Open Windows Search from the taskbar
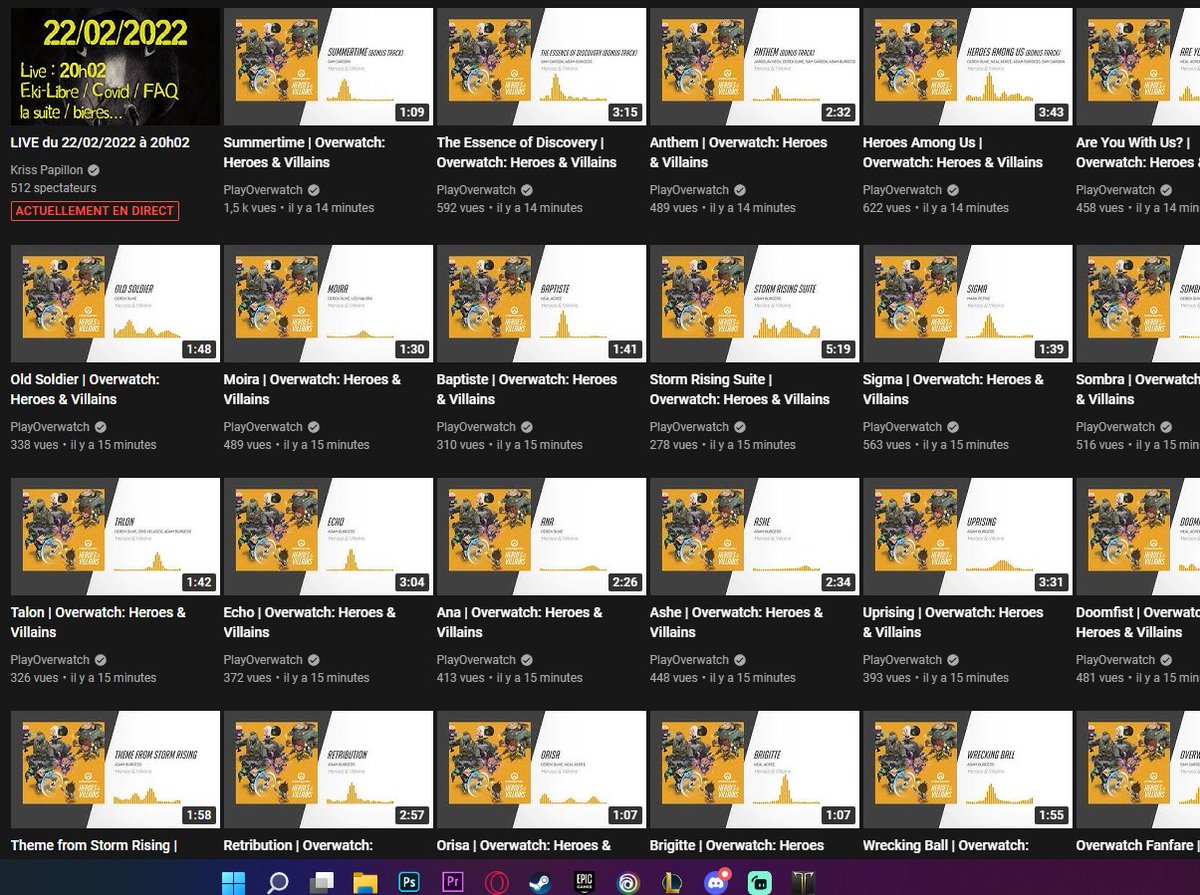The height and width of the screenshot is (895, 1200). [x=277, y=882]
